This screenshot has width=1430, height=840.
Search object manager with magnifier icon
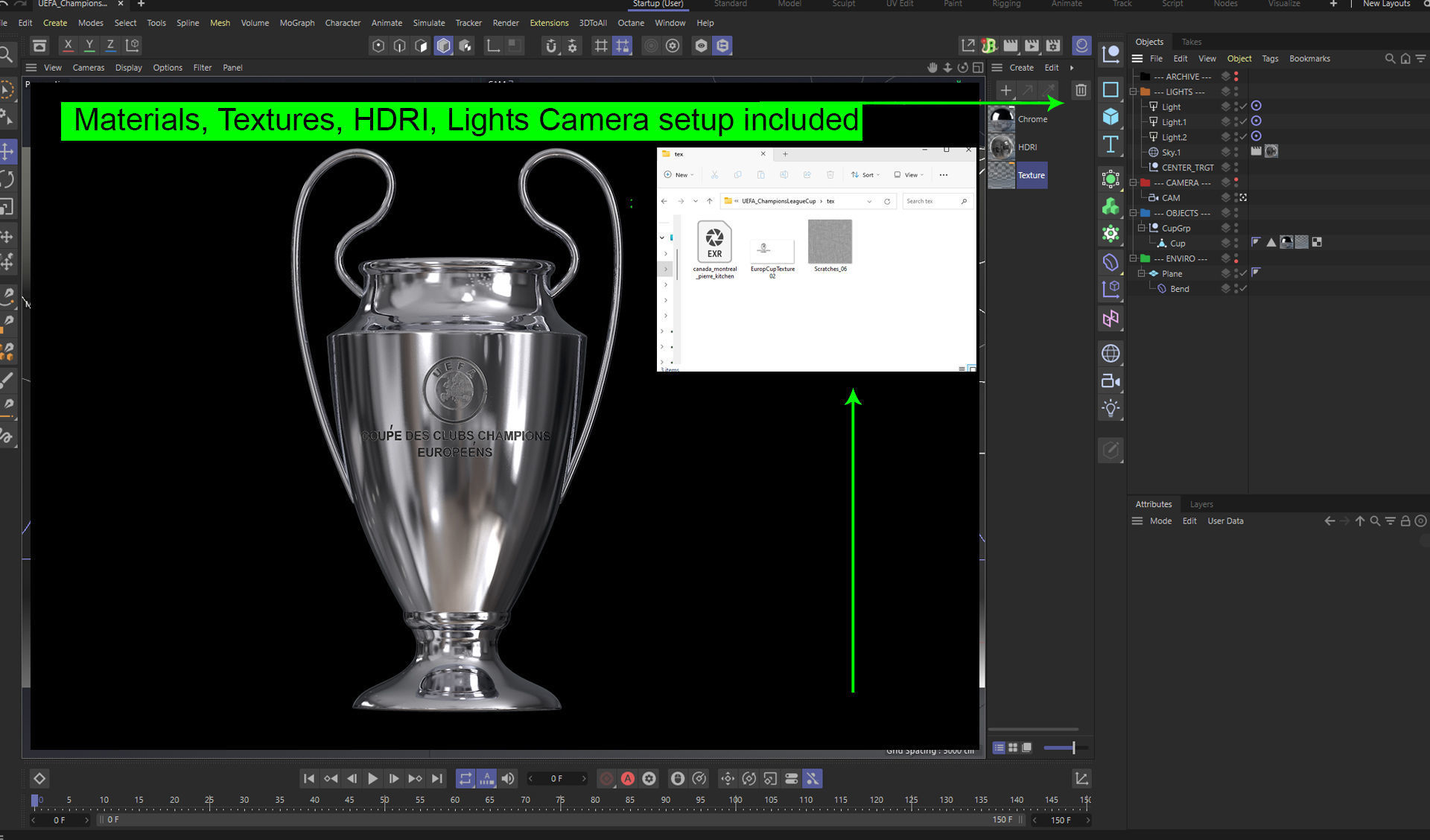(x=1390, y=59)
